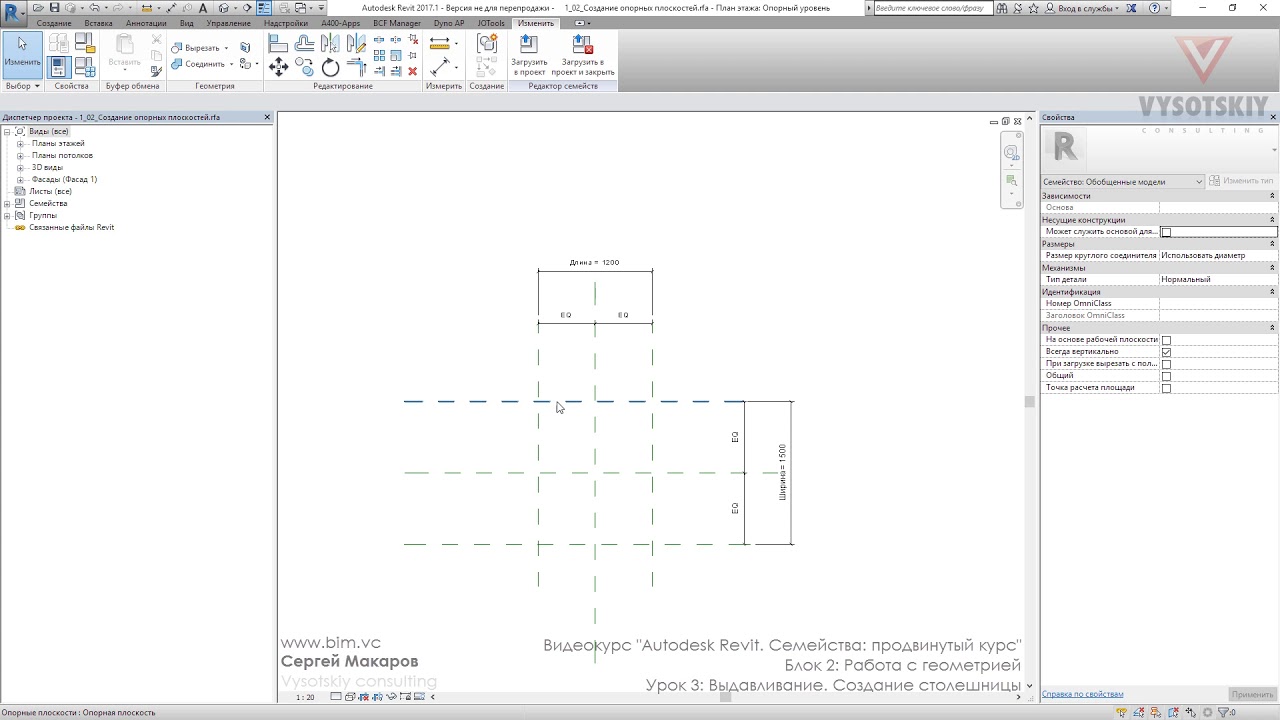Click the red Delete X icon
Viewport: 1280px width, 720px height.
pos(412,71)
